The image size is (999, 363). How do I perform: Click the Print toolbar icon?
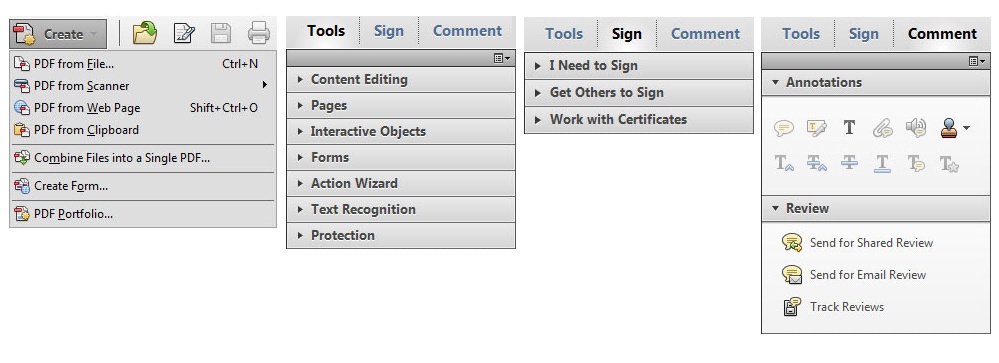(x=259, y=33)
